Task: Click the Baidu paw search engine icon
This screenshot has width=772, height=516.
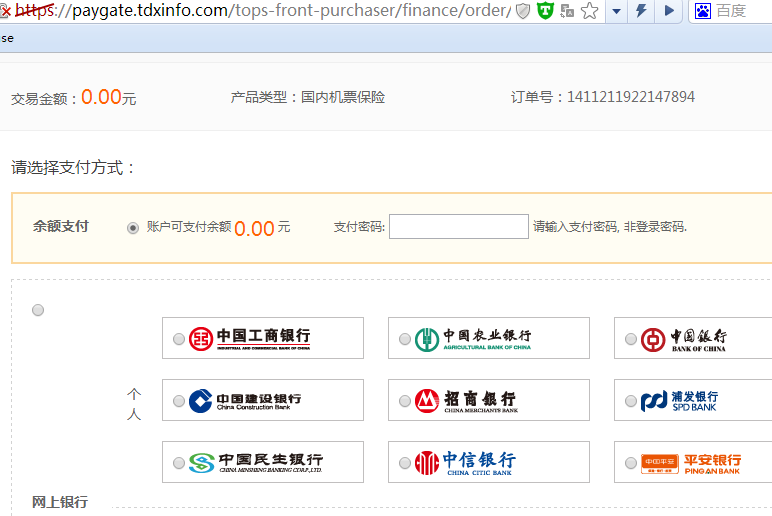Action: 703,11
